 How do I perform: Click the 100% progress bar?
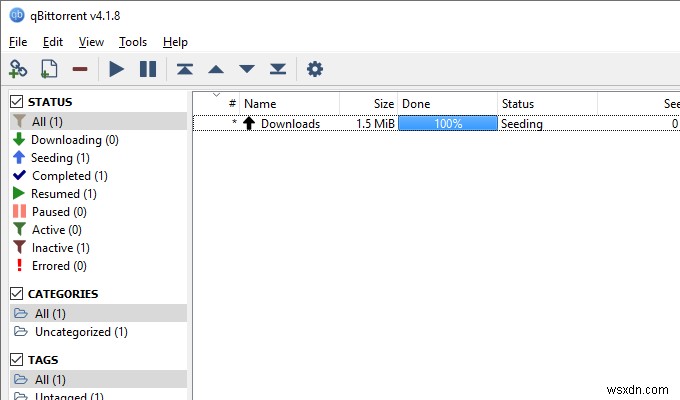click(448, 124)
